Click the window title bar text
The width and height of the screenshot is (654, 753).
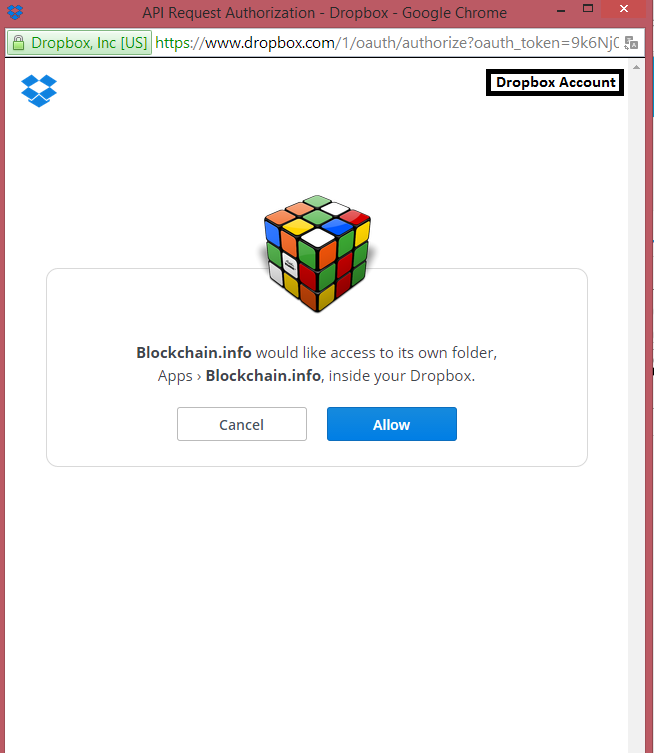pos(325,12)
